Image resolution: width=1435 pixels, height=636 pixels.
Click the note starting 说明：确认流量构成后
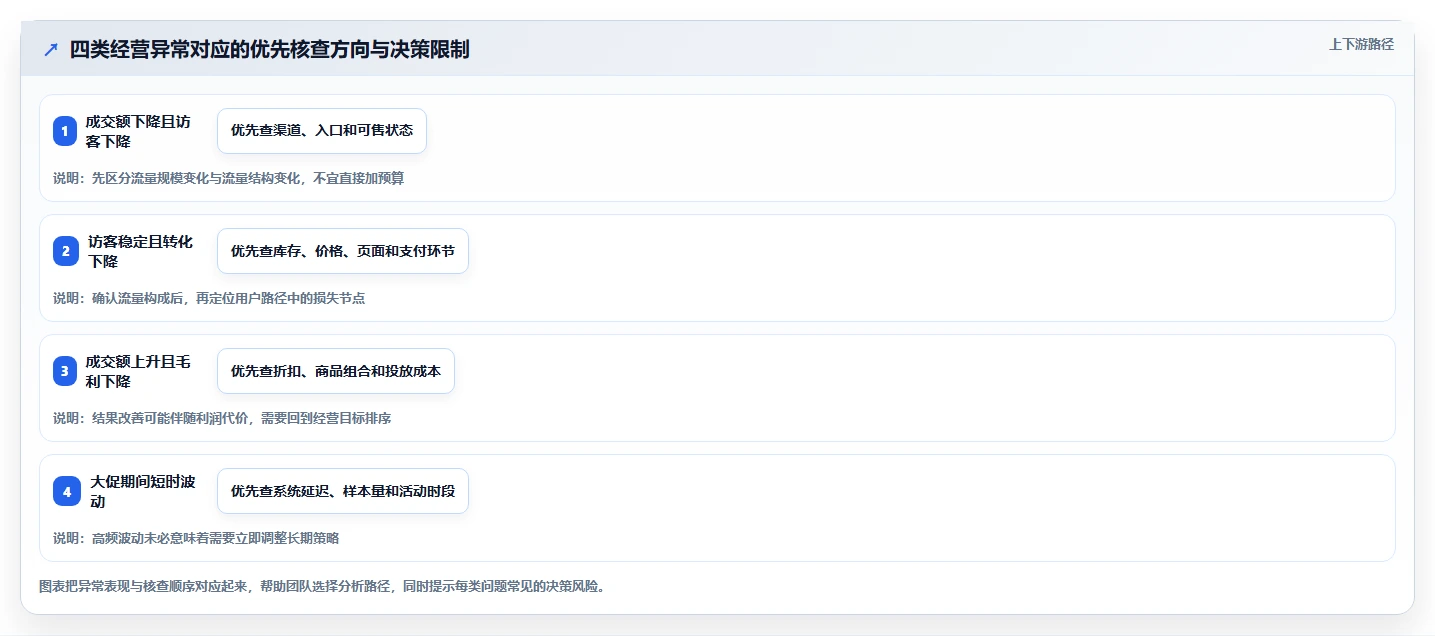coord(209,299)
